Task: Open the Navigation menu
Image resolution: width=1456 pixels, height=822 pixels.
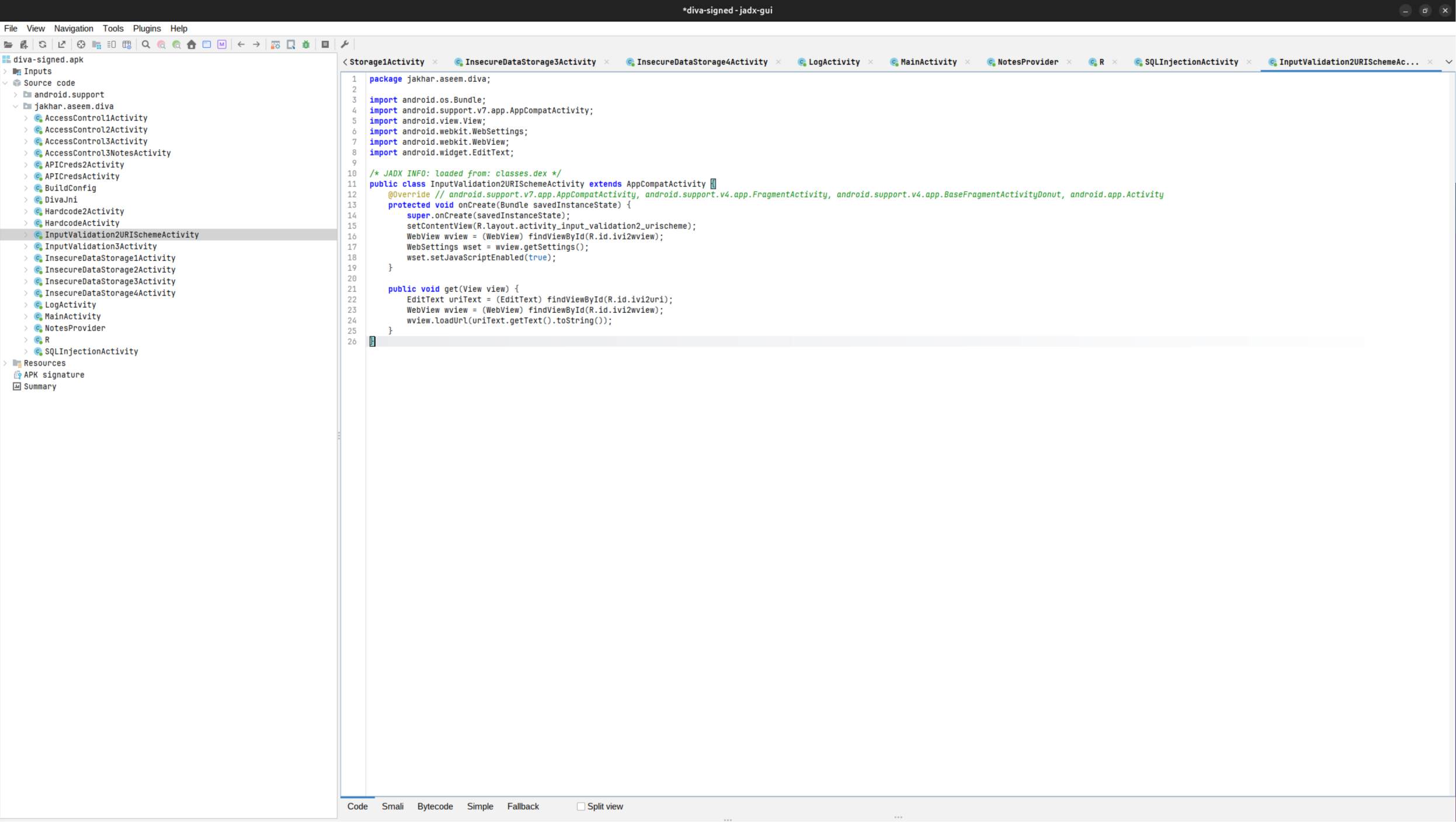Action: pos(74,29)
